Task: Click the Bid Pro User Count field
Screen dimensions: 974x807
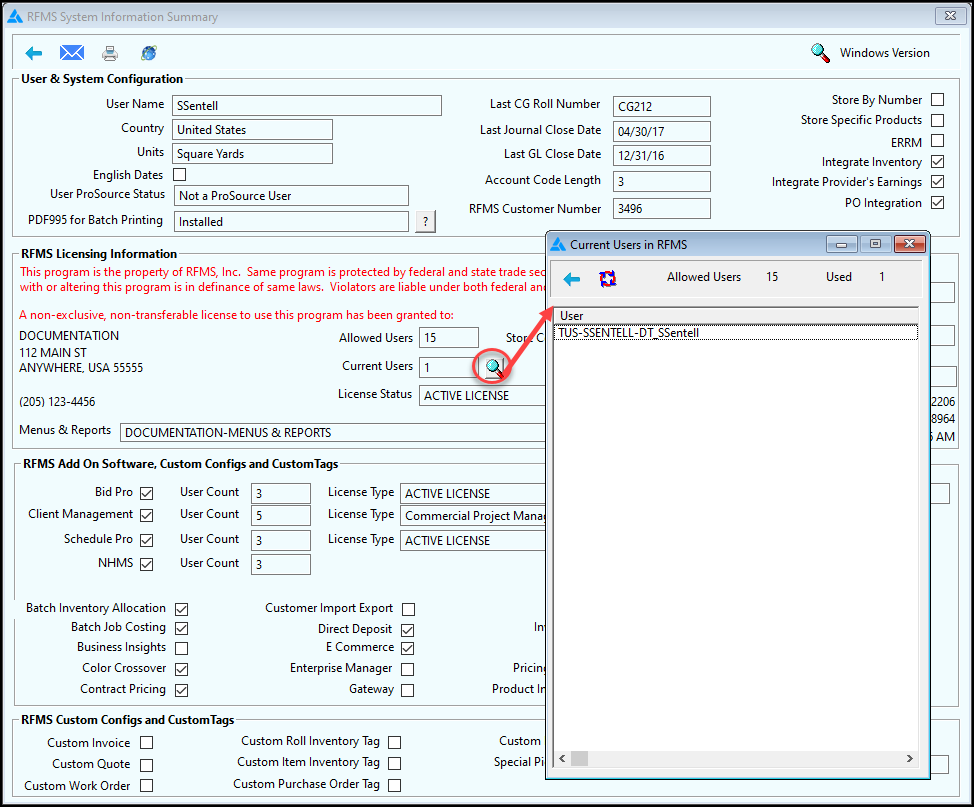Action: click(281, 493)
